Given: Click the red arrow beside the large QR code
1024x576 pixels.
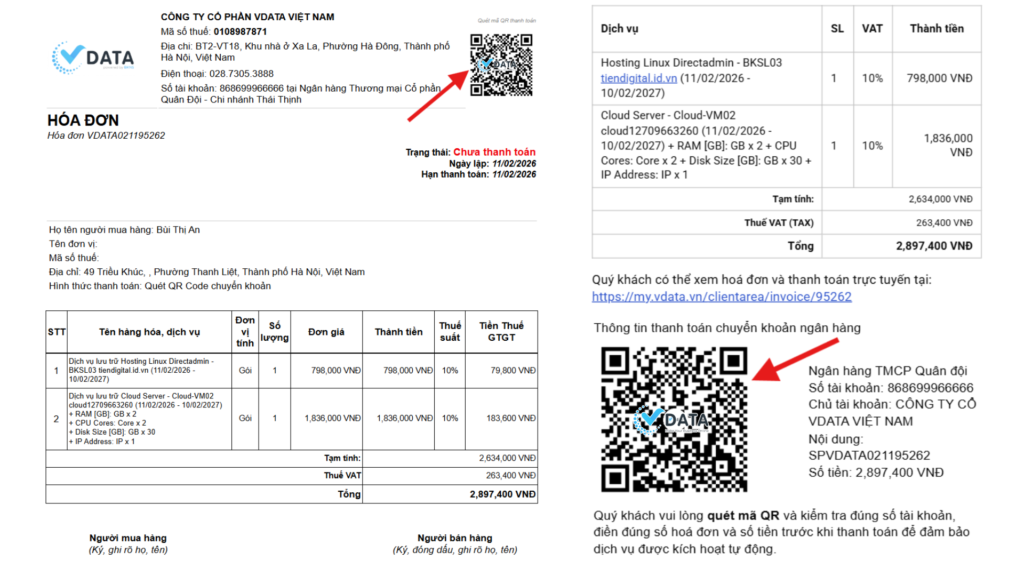Looking at the screenshot, I should point(795,359).
